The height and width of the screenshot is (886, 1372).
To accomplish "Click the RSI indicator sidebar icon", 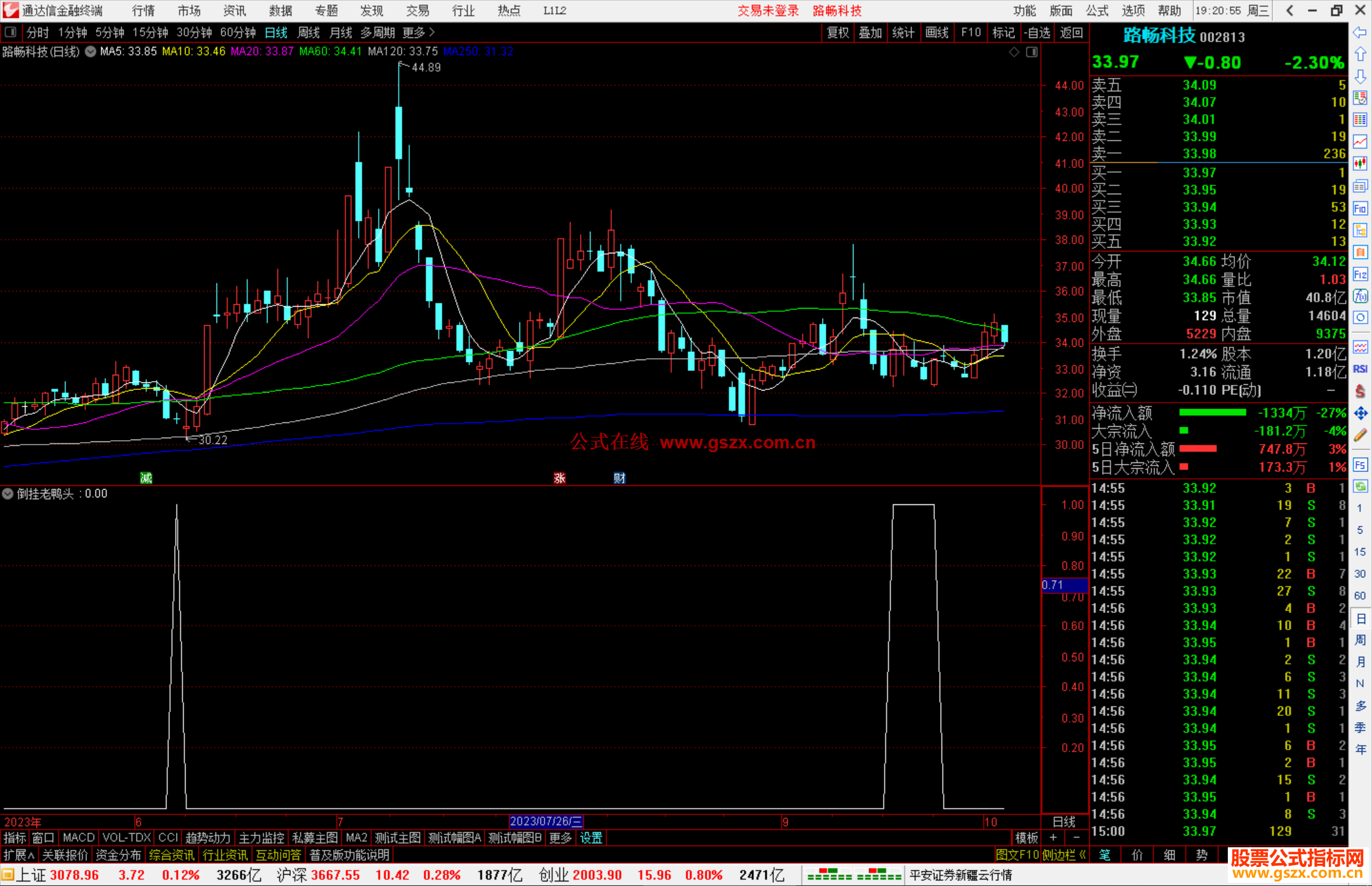I will (x=1360, y=369).
